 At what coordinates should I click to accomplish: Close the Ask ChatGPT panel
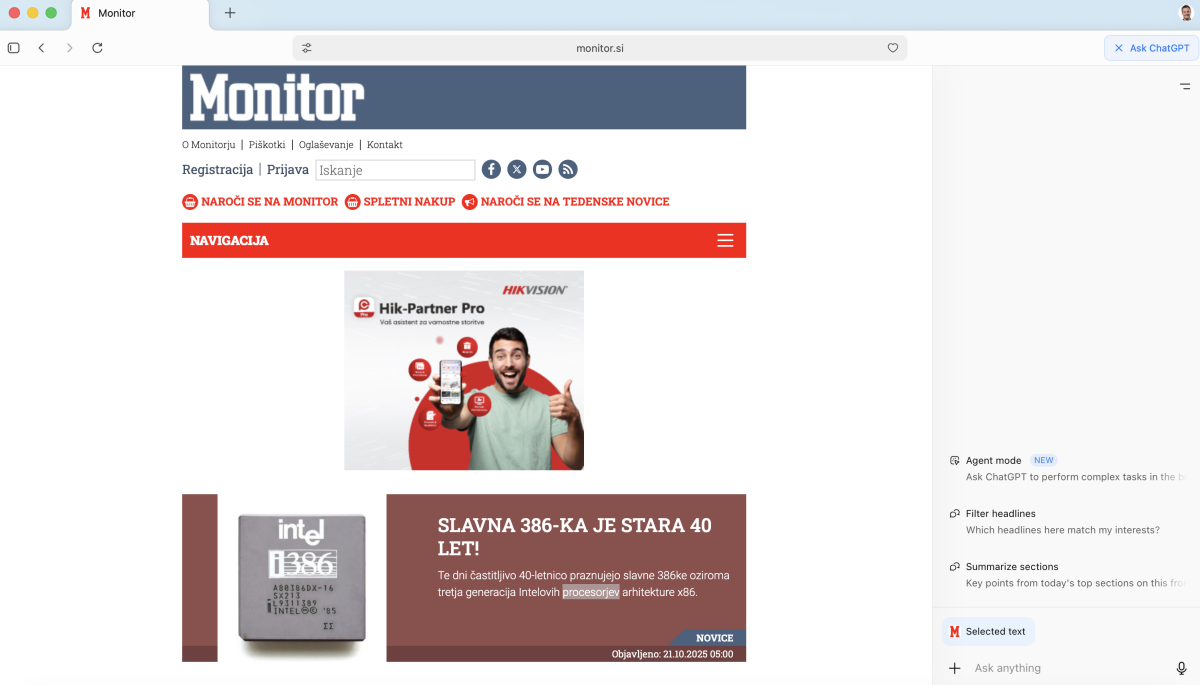tap(1119, 48)
